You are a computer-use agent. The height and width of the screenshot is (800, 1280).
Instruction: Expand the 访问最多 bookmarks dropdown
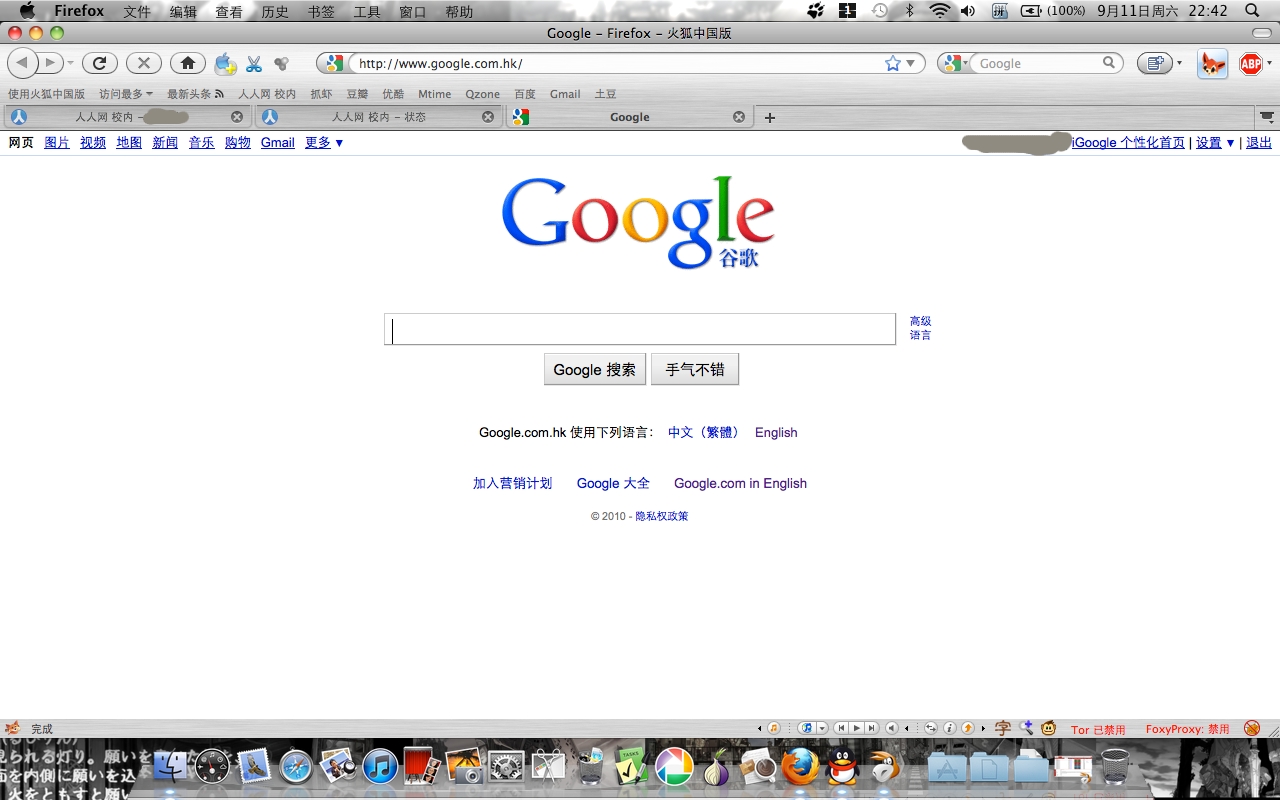126,94
